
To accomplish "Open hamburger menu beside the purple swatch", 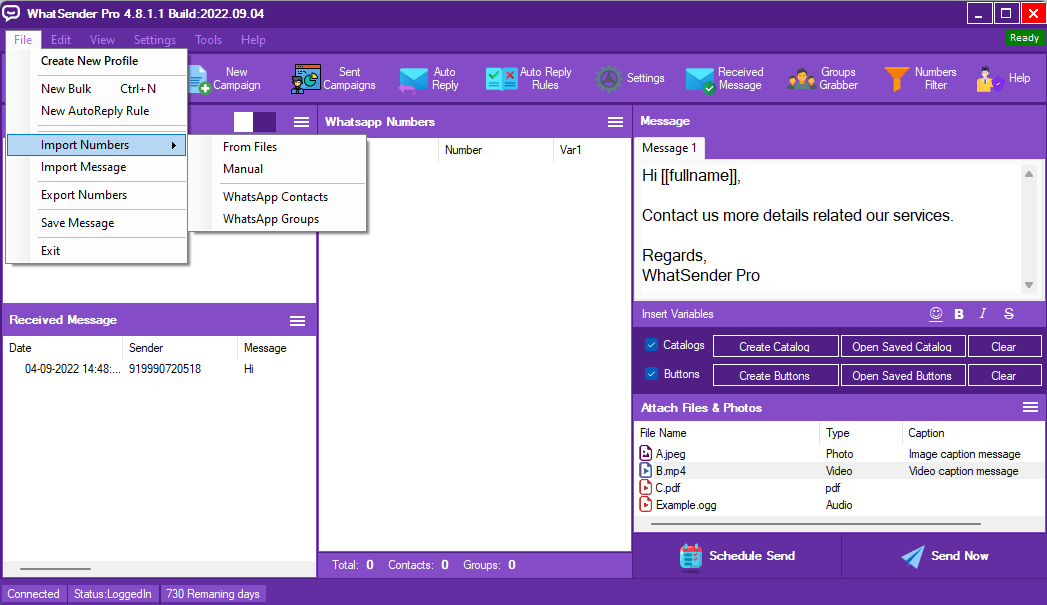I will pos(301,122).
